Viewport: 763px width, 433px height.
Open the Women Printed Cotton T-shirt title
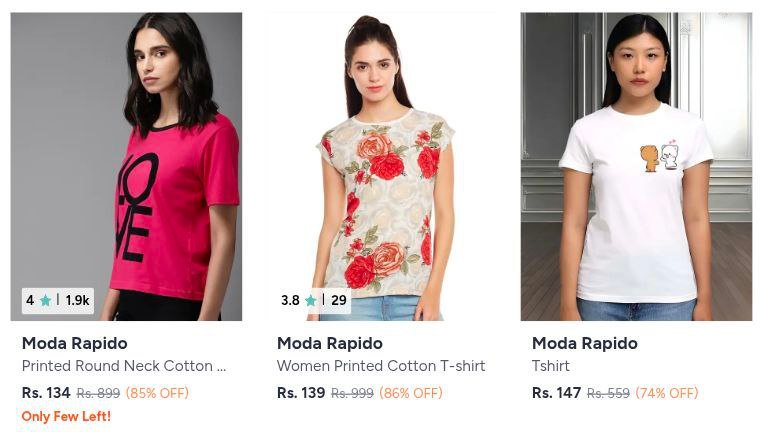[381, 366]
